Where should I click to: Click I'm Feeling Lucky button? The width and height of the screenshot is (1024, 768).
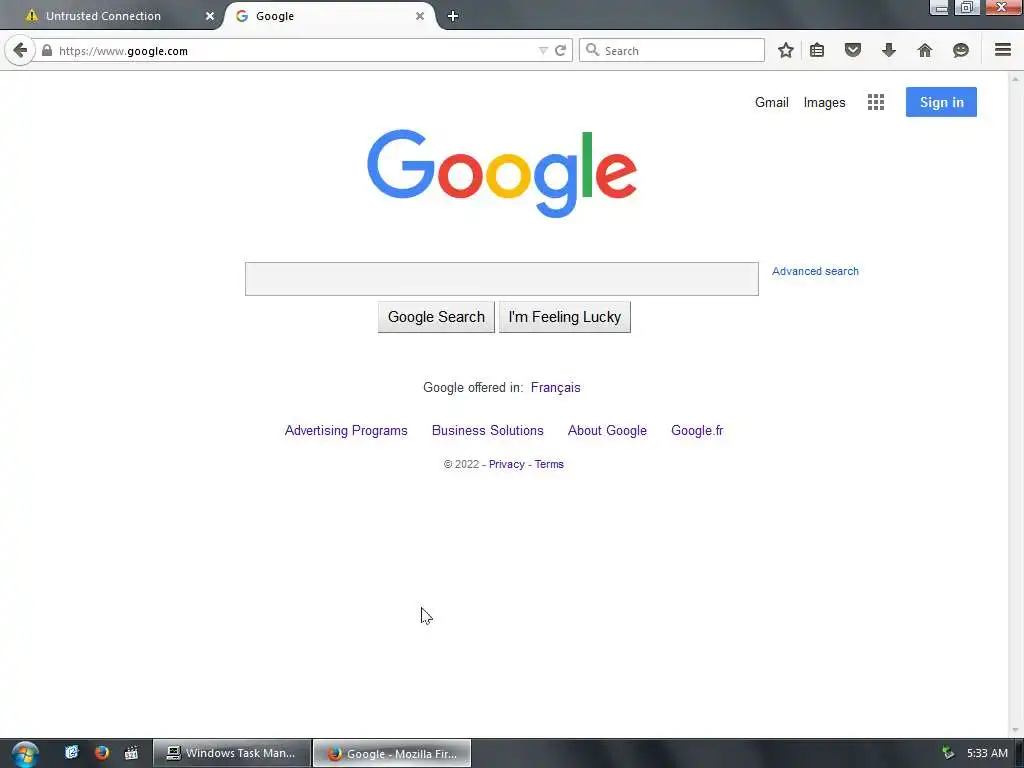click(x=564, y=317)
